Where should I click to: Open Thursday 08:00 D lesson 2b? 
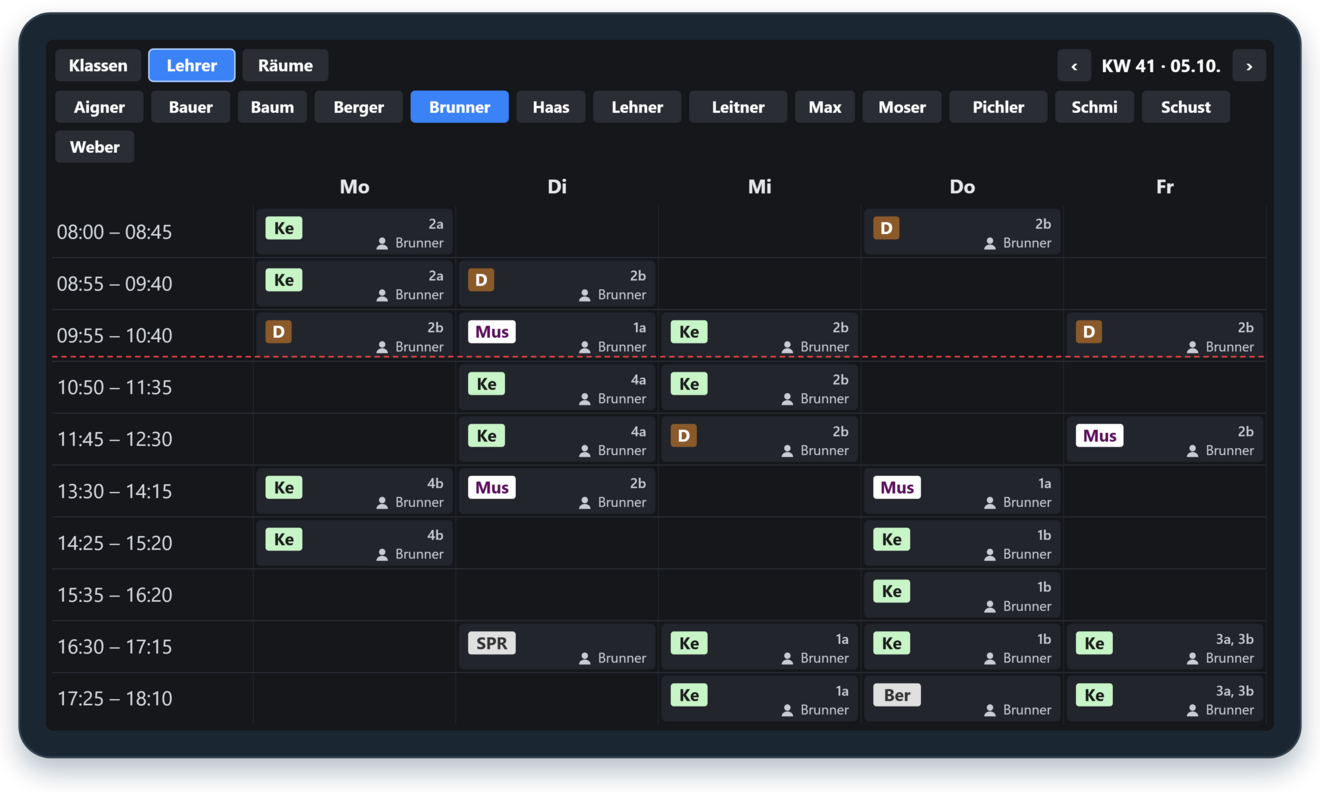[x=962, y=232]
